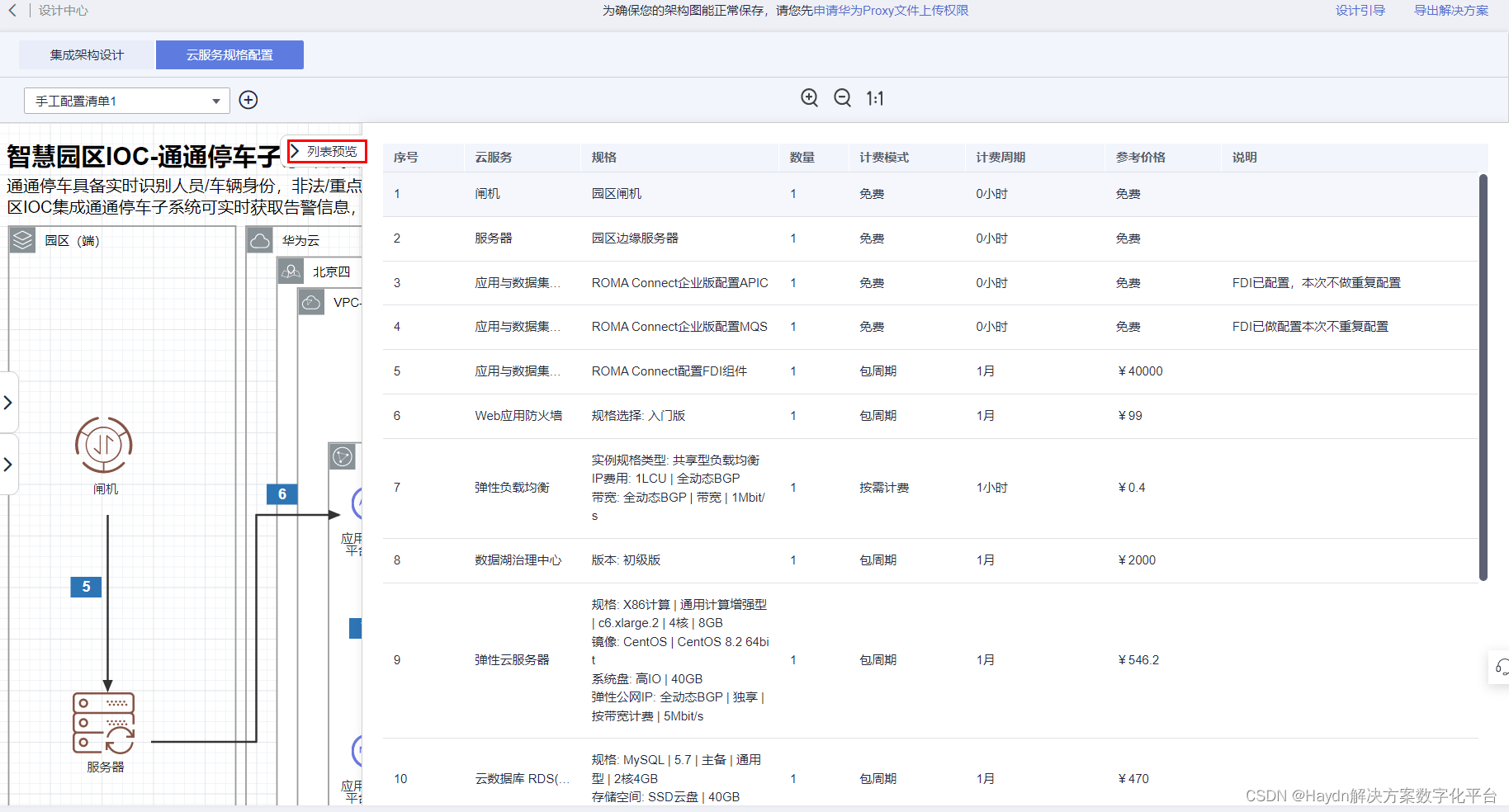Expand the lower left side panel arrow
This screenshot has height=812, width=1509.
(x=7, y=465)
